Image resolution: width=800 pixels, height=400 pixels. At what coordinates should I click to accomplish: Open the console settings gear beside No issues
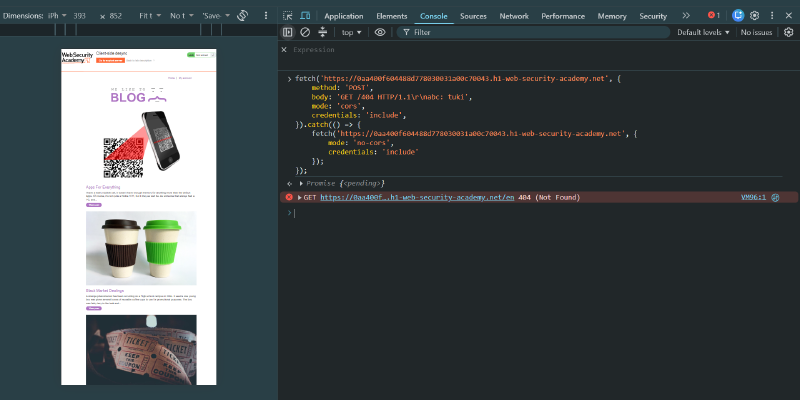click(x=789, y=32)
